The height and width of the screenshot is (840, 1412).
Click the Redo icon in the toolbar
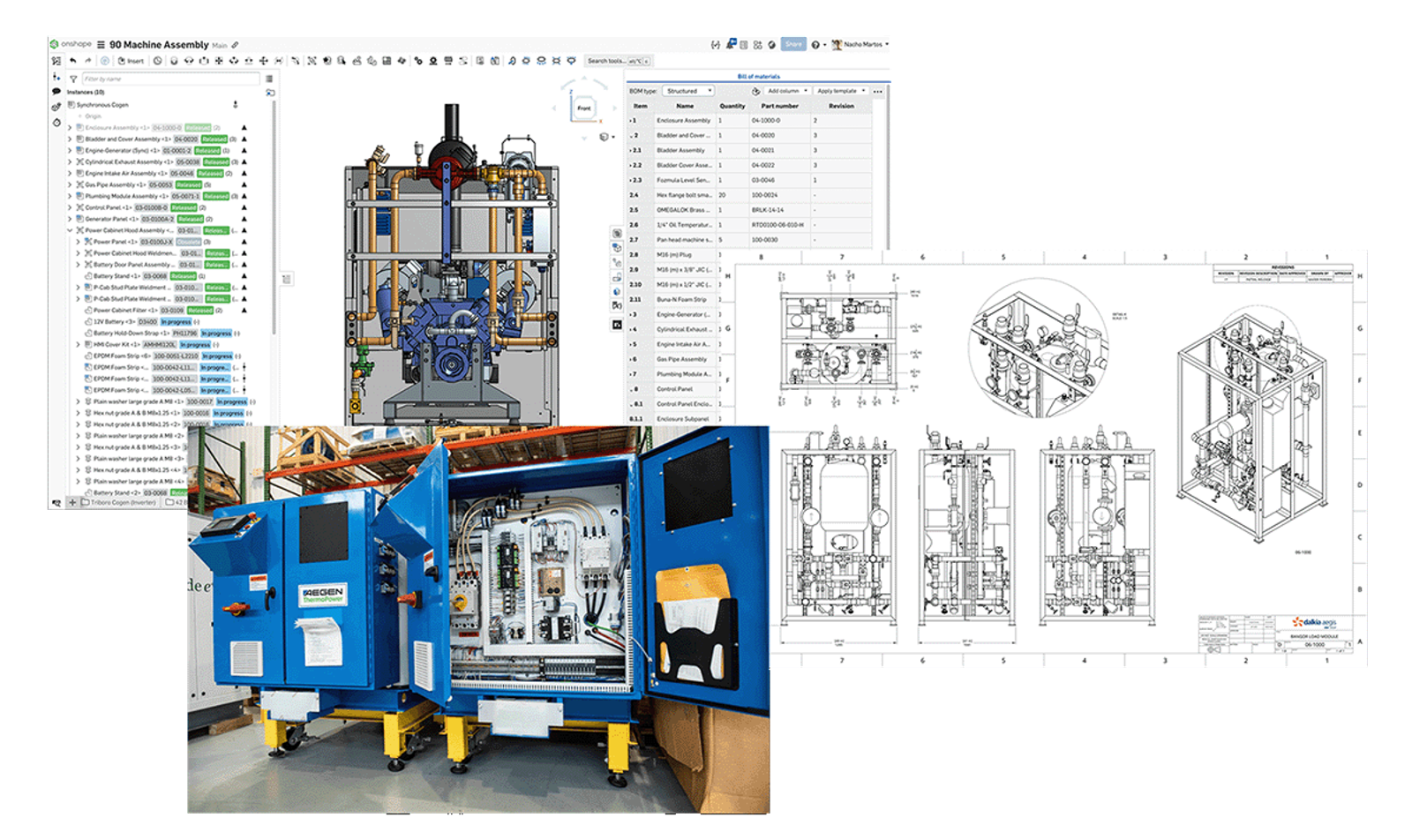tap(88, 61)
